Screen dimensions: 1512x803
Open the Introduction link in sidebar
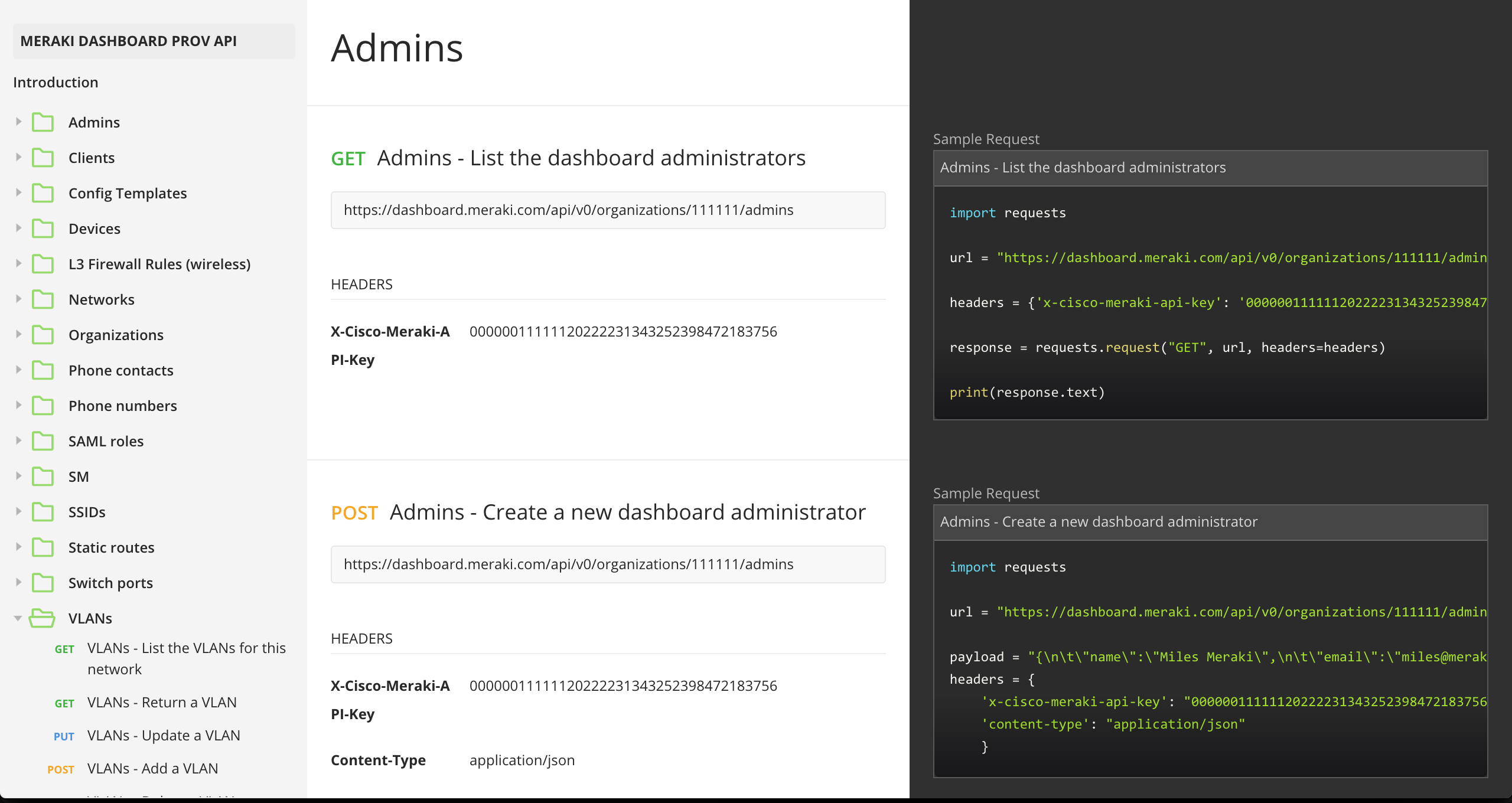(x=56, y=82)
